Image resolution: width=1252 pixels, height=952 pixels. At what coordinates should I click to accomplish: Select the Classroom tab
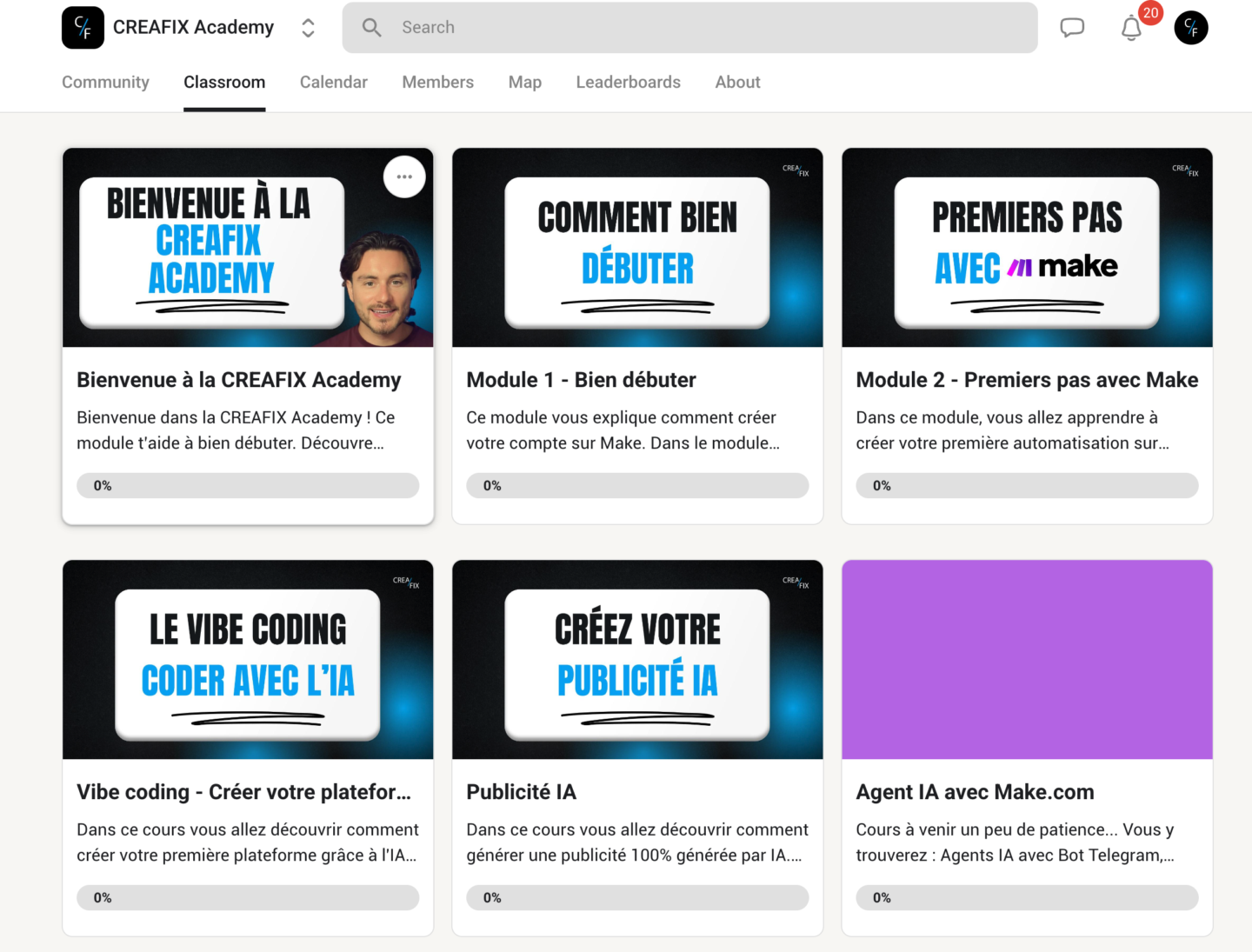pyautogui.click(x=224, y=82)
